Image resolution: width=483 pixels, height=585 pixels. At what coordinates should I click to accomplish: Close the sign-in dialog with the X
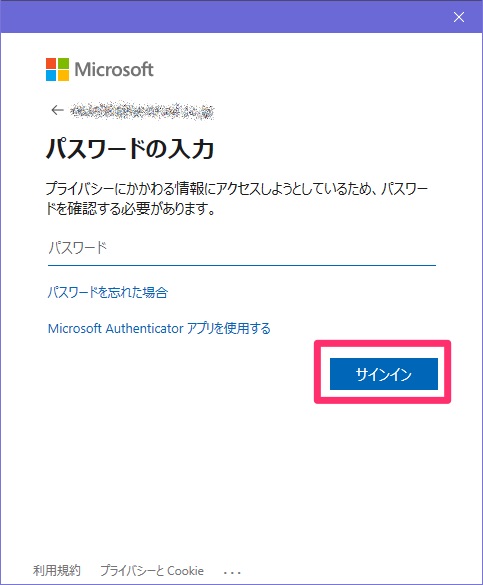click(459, 17)
